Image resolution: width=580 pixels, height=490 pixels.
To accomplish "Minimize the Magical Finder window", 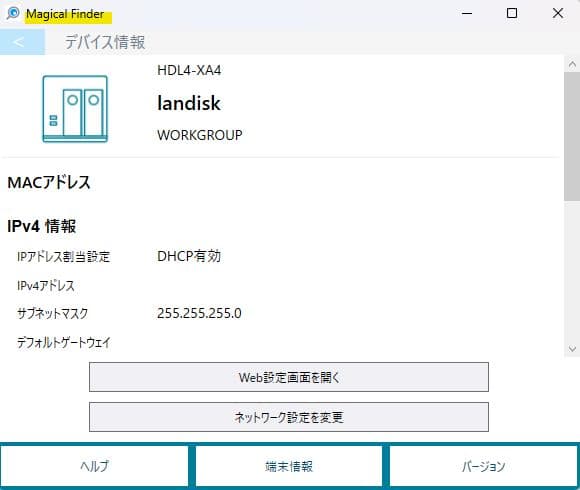I will point(467,13).
